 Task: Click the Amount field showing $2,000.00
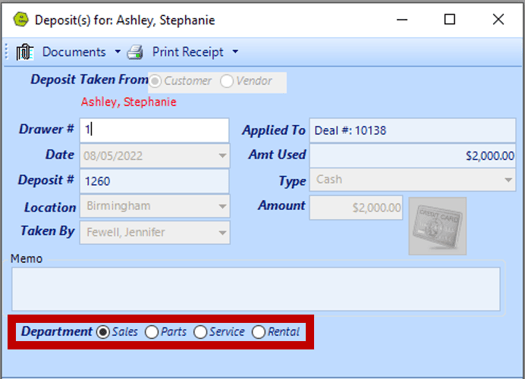pyautogui.click(x=356, y=208)
